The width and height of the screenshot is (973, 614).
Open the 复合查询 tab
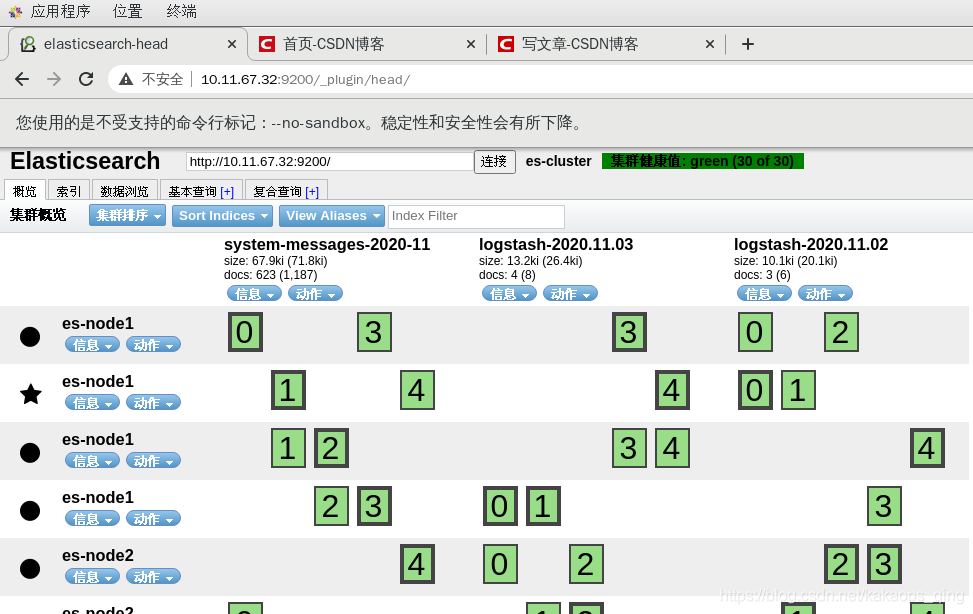[277, 191]
